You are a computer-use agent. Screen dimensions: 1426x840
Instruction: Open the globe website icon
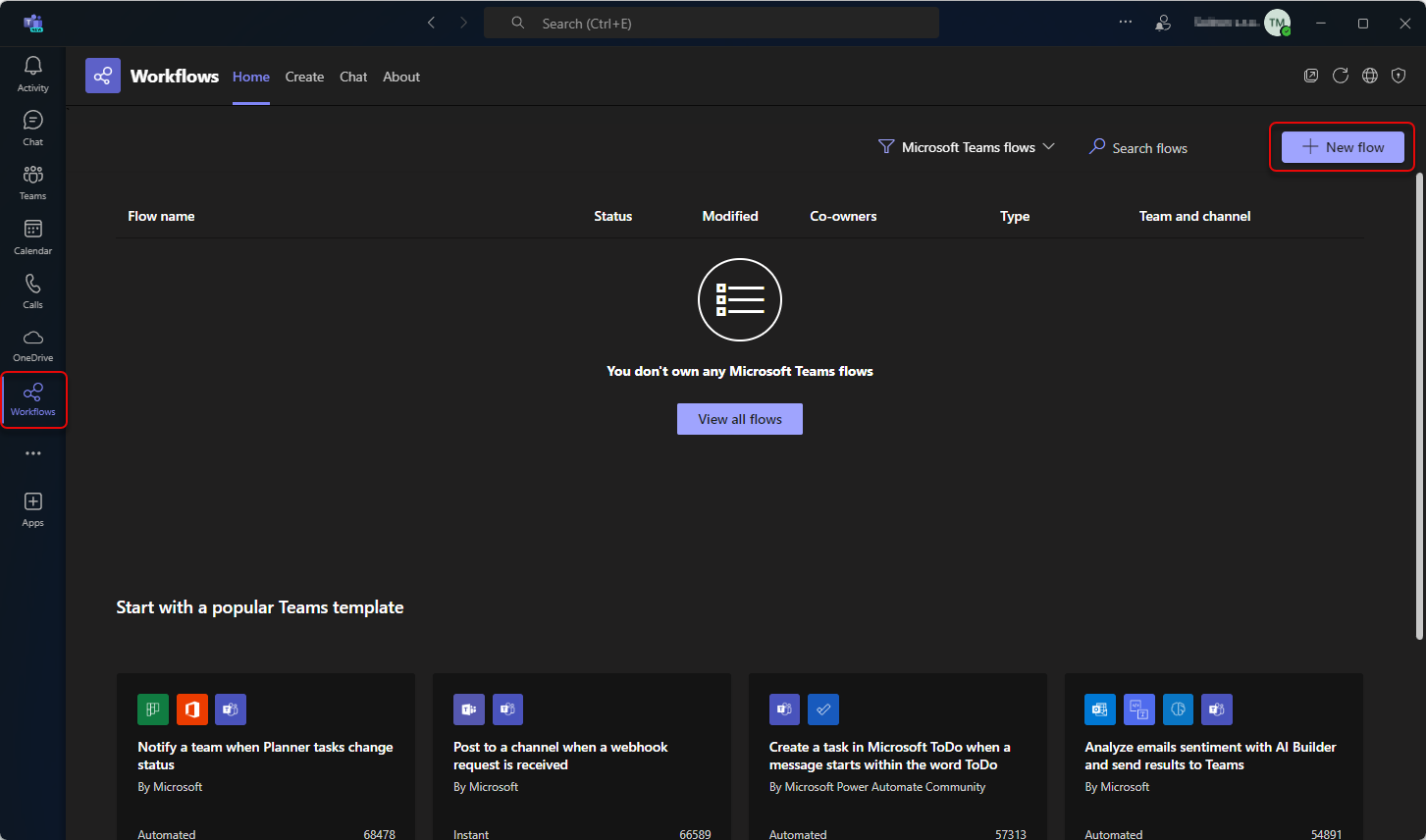click(1369, 77)
